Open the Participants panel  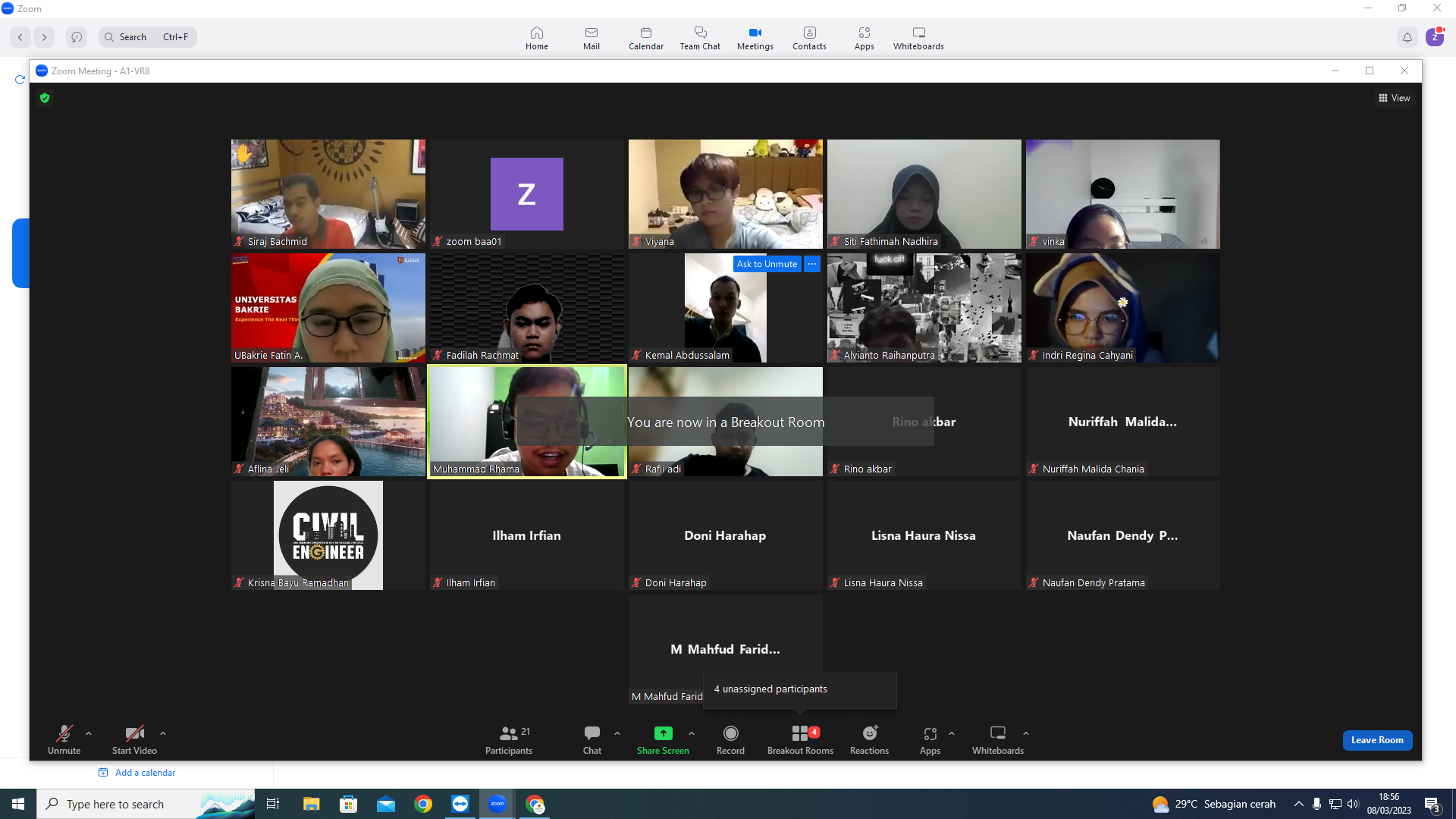(509, 739)
